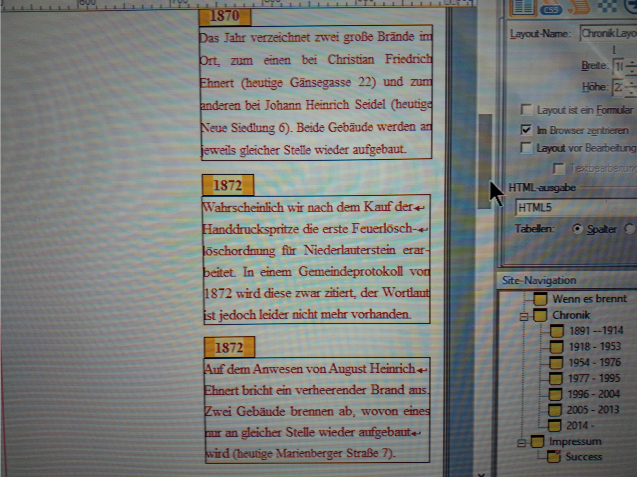Toggle the greyed 'Textbearbeitung' checkbox
Screen dimensions: 637x477
tap(559, 168)
